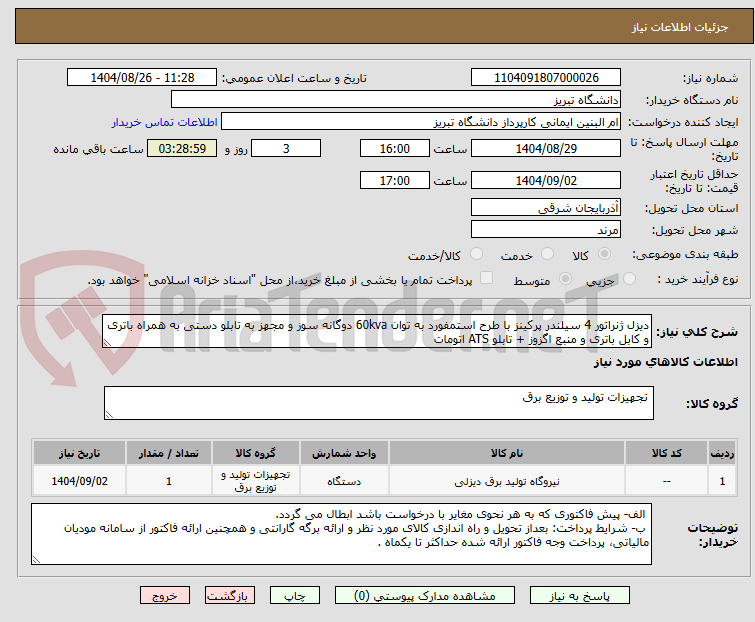Click the ایجاد کننده درخواست field
This screenshot has height=622, width=755.
point(421,122)
